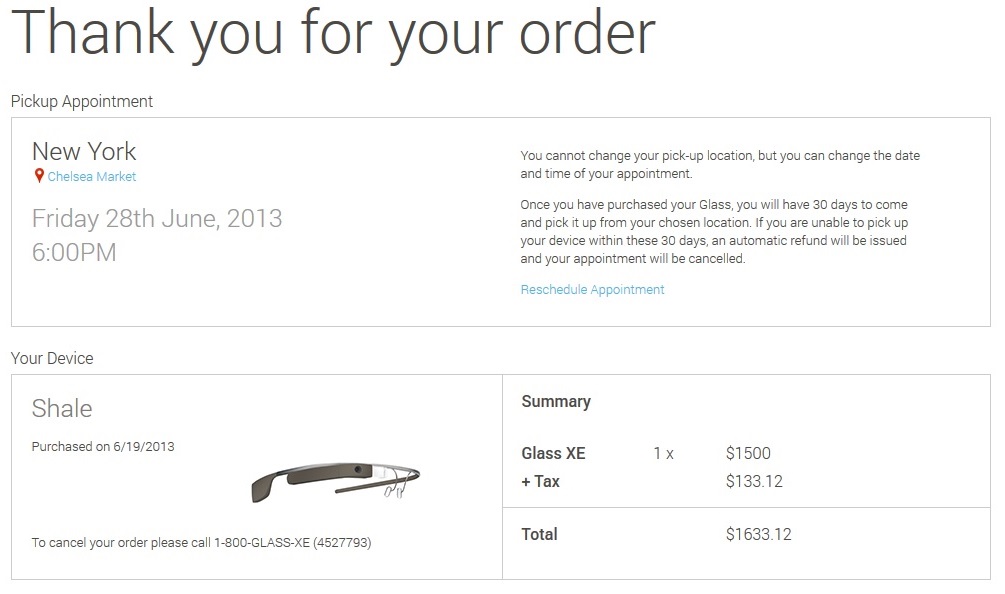This screenshot has height=594, width=1005.
Task: Select the Pickup Appointment section label
Action: pos(82,102)
